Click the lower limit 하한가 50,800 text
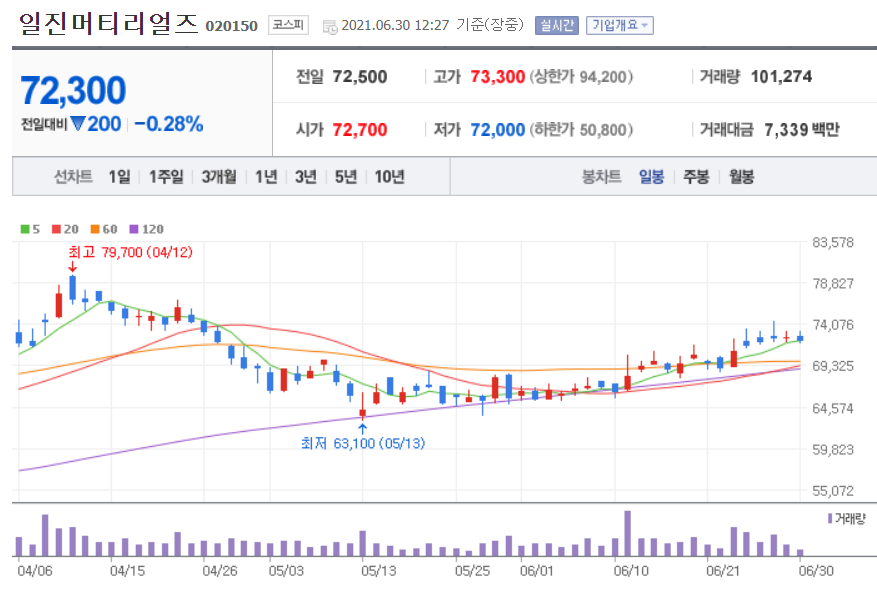Screen dimensions: 877x589 pos(581,130)
